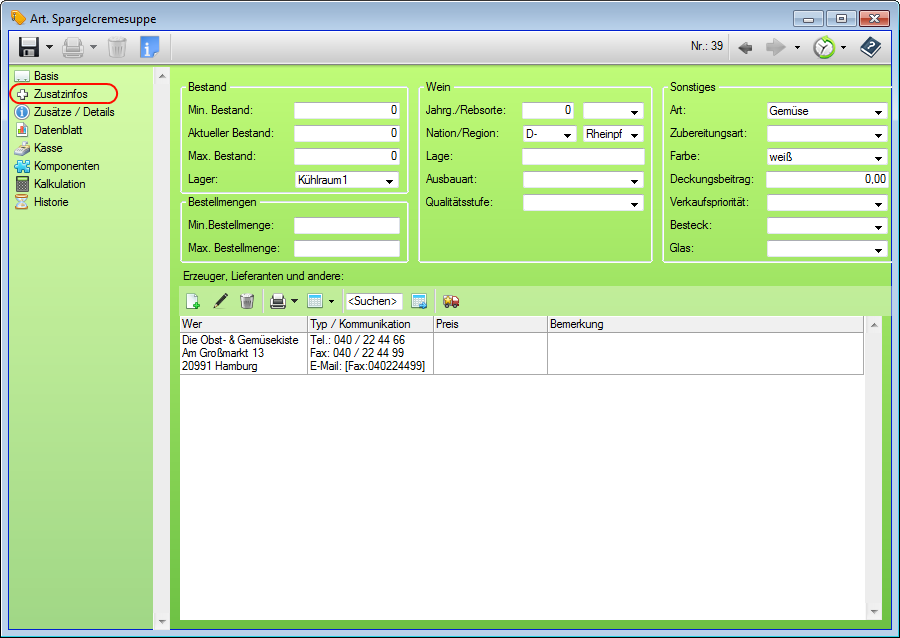
Task: Delete supplier entry with trash icon
Action: [x=247, y=301]
